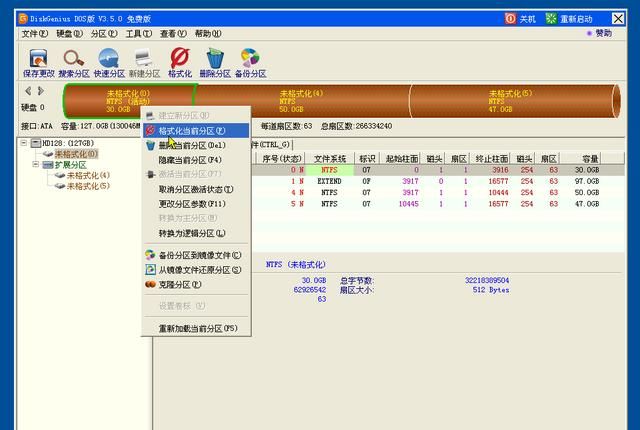Open the 备份分区 tool

click(x=250, y=62)
